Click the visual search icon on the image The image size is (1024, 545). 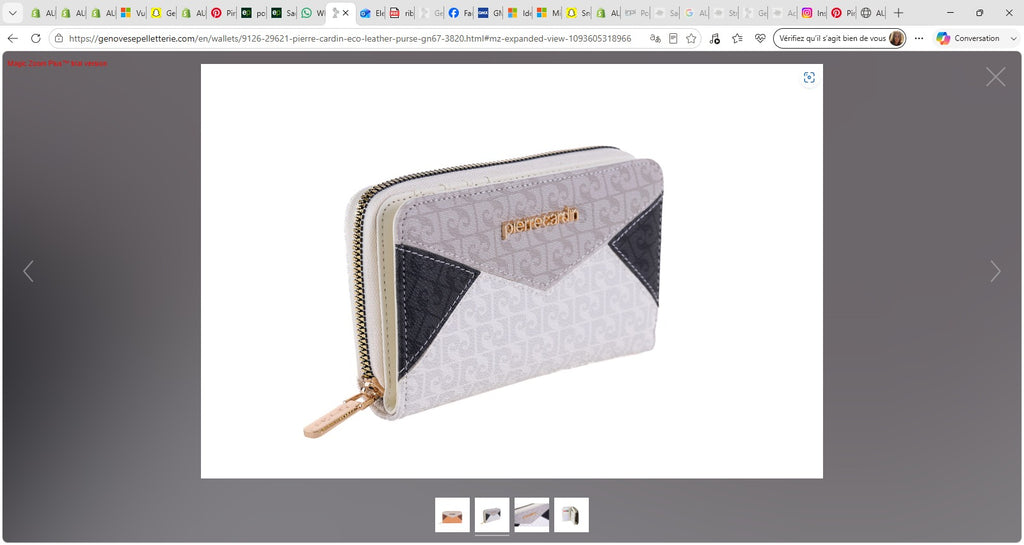click(809, 78)
